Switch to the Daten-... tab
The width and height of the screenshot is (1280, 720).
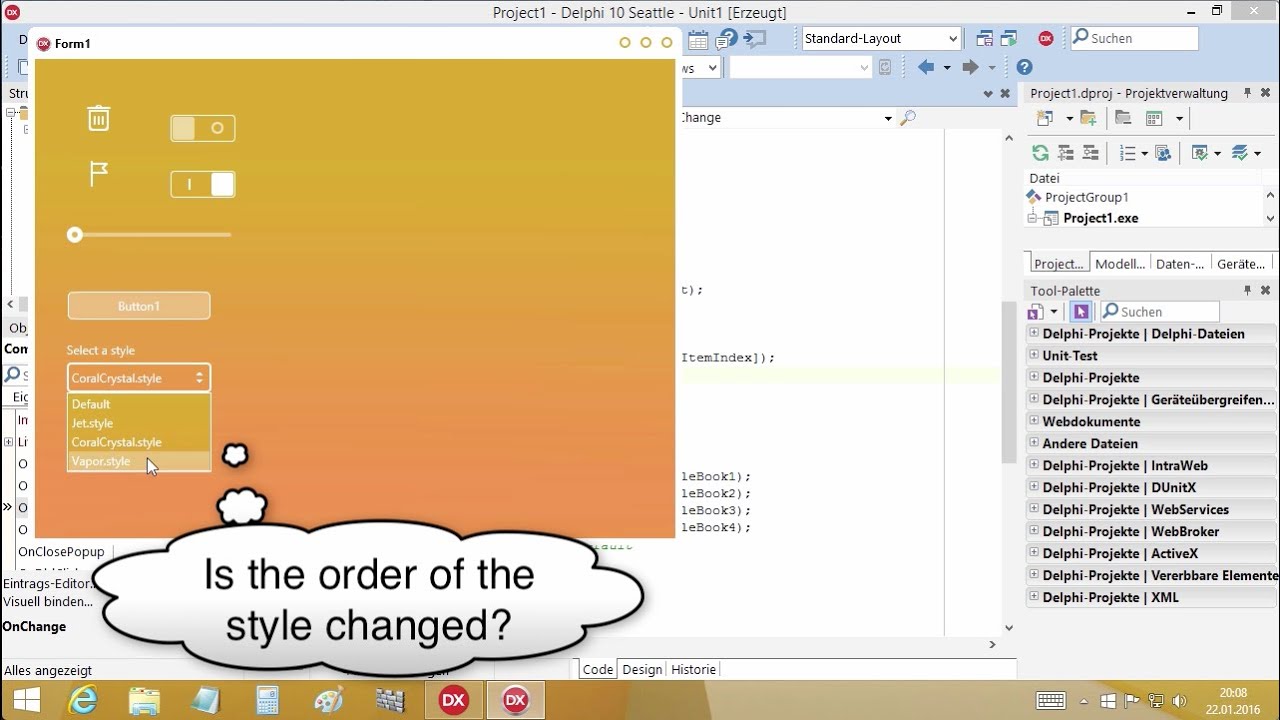[x=1180, y=264]
